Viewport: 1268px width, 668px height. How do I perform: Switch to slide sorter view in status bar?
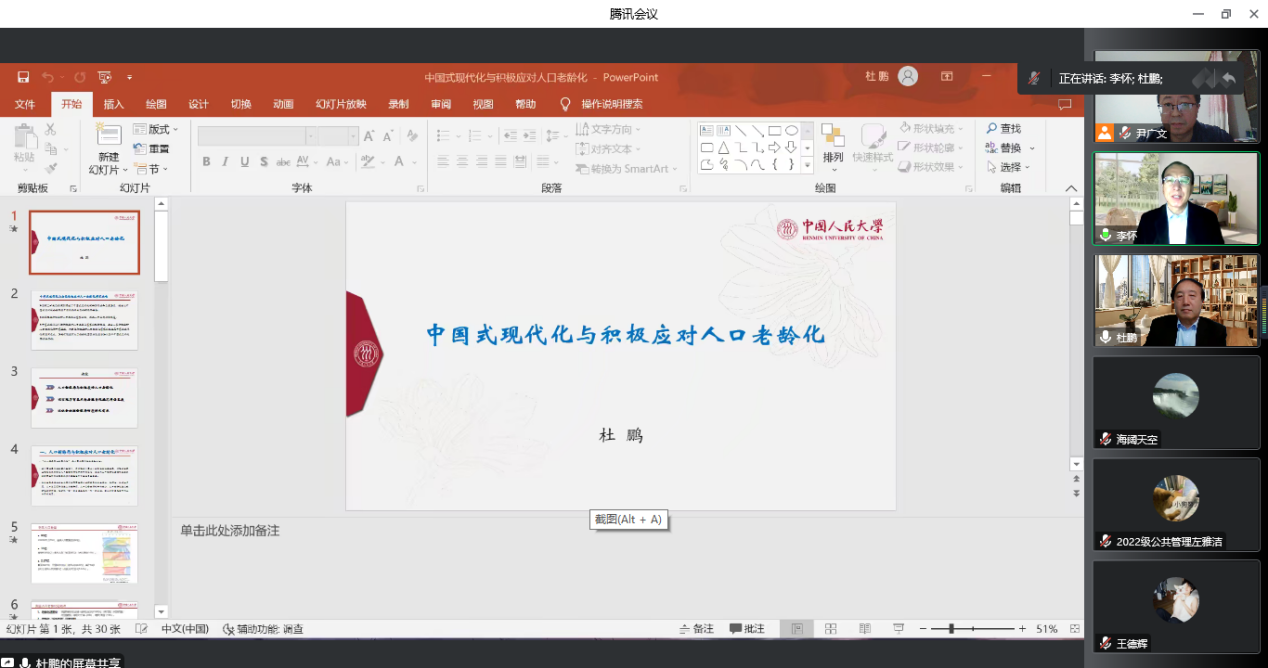pyautogui.click(x=831, y=629)
